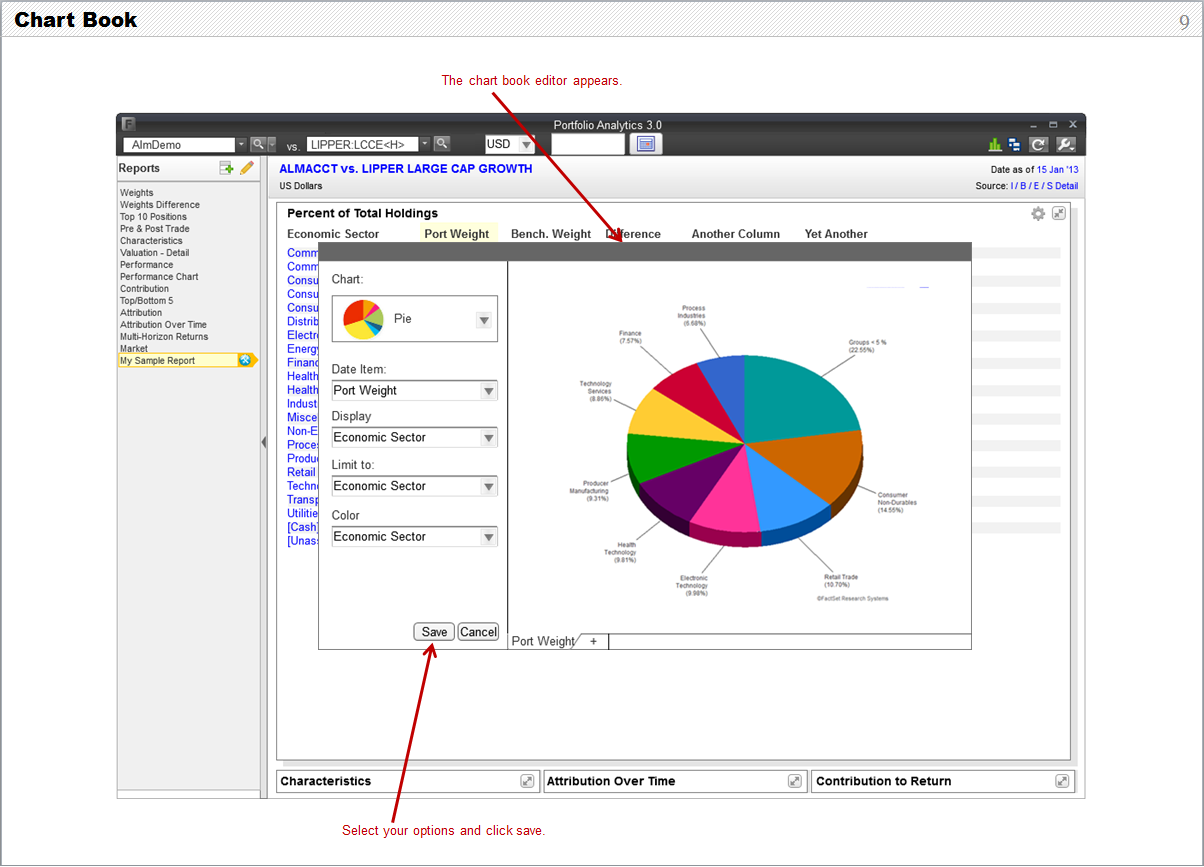Screen dimensions: 1204x867
Task: Open the Color Economic Sector dropdown
Action: tap(489, 537)
